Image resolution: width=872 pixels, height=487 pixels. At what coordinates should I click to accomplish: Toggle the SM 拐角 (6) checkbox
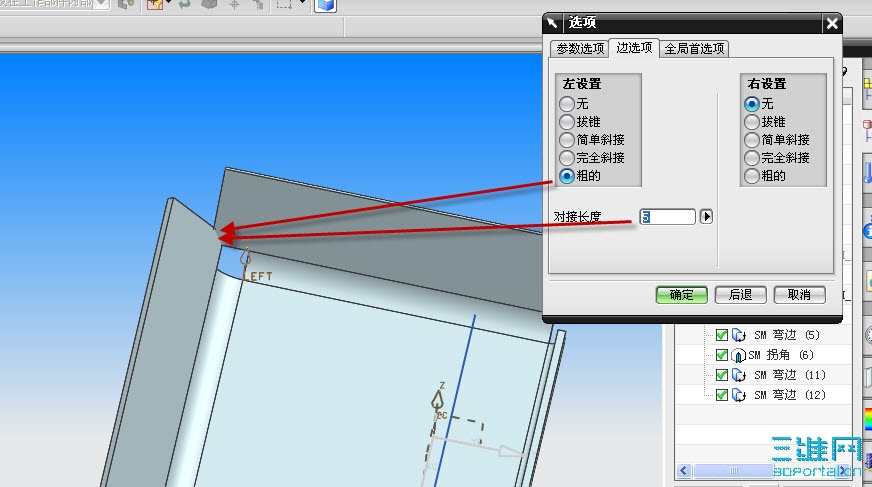pyautogui.click(x=722, y=355)
